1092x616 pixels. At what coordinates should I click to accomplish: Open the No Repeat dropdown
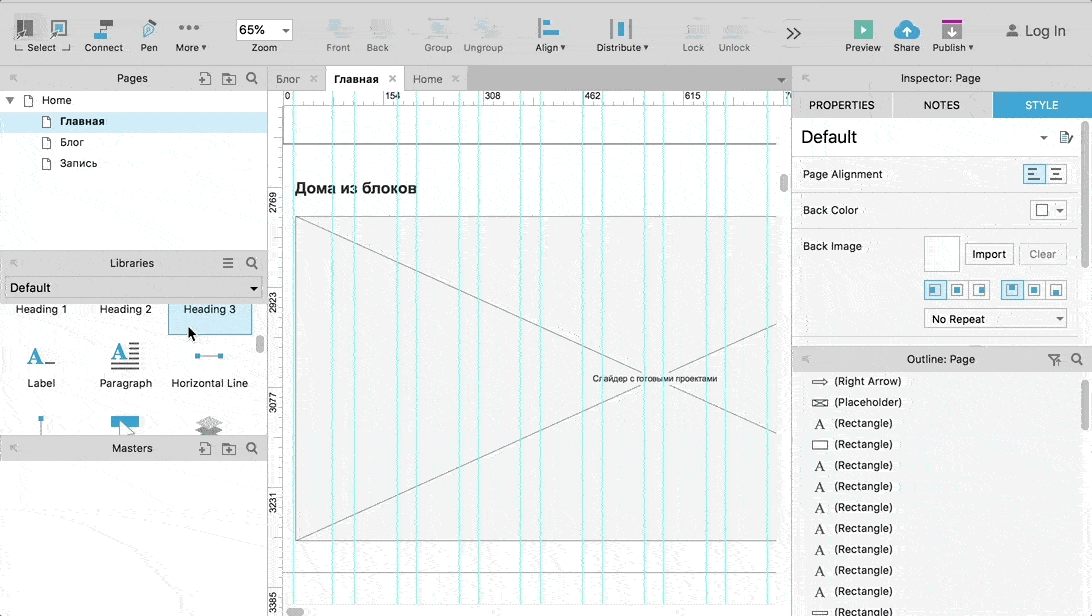pos(995,319)
